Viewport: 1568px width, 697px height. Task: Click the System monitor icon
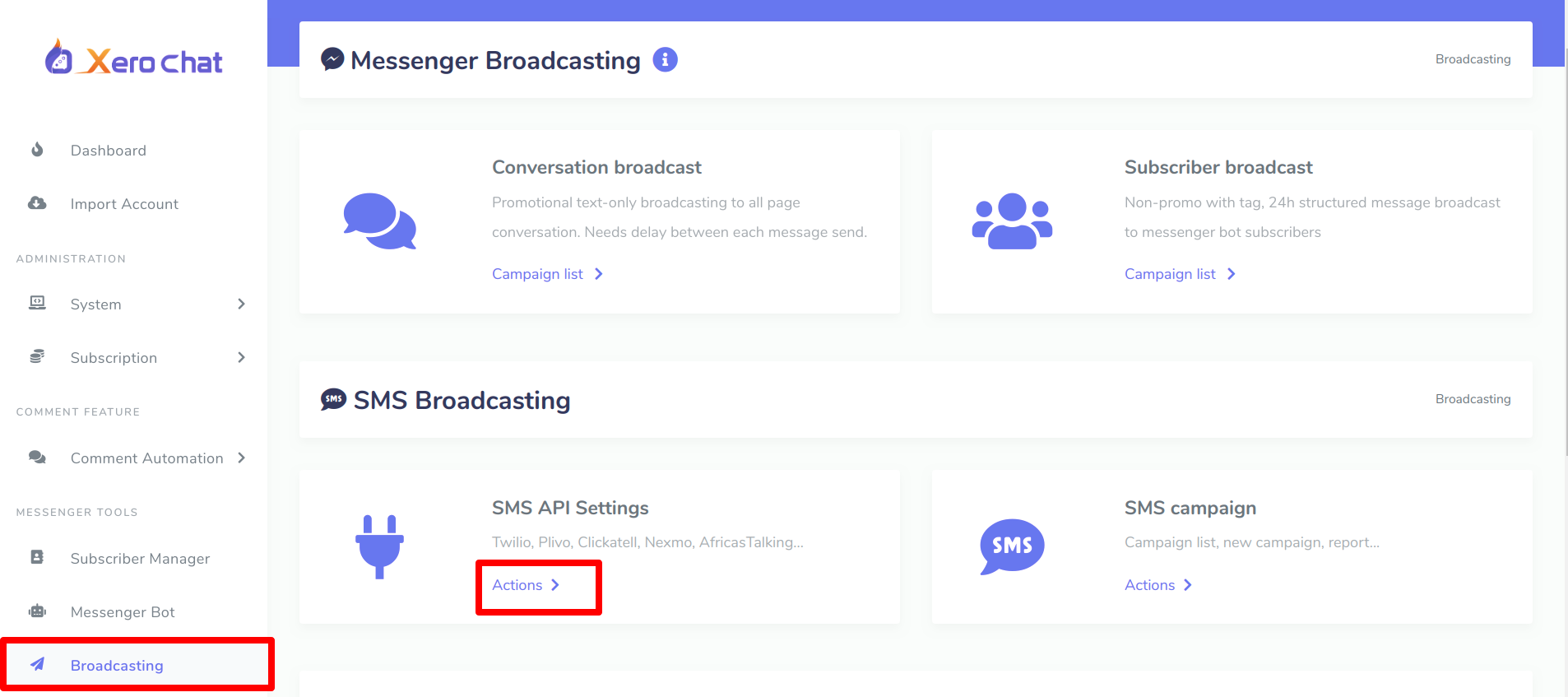point(37,303)
